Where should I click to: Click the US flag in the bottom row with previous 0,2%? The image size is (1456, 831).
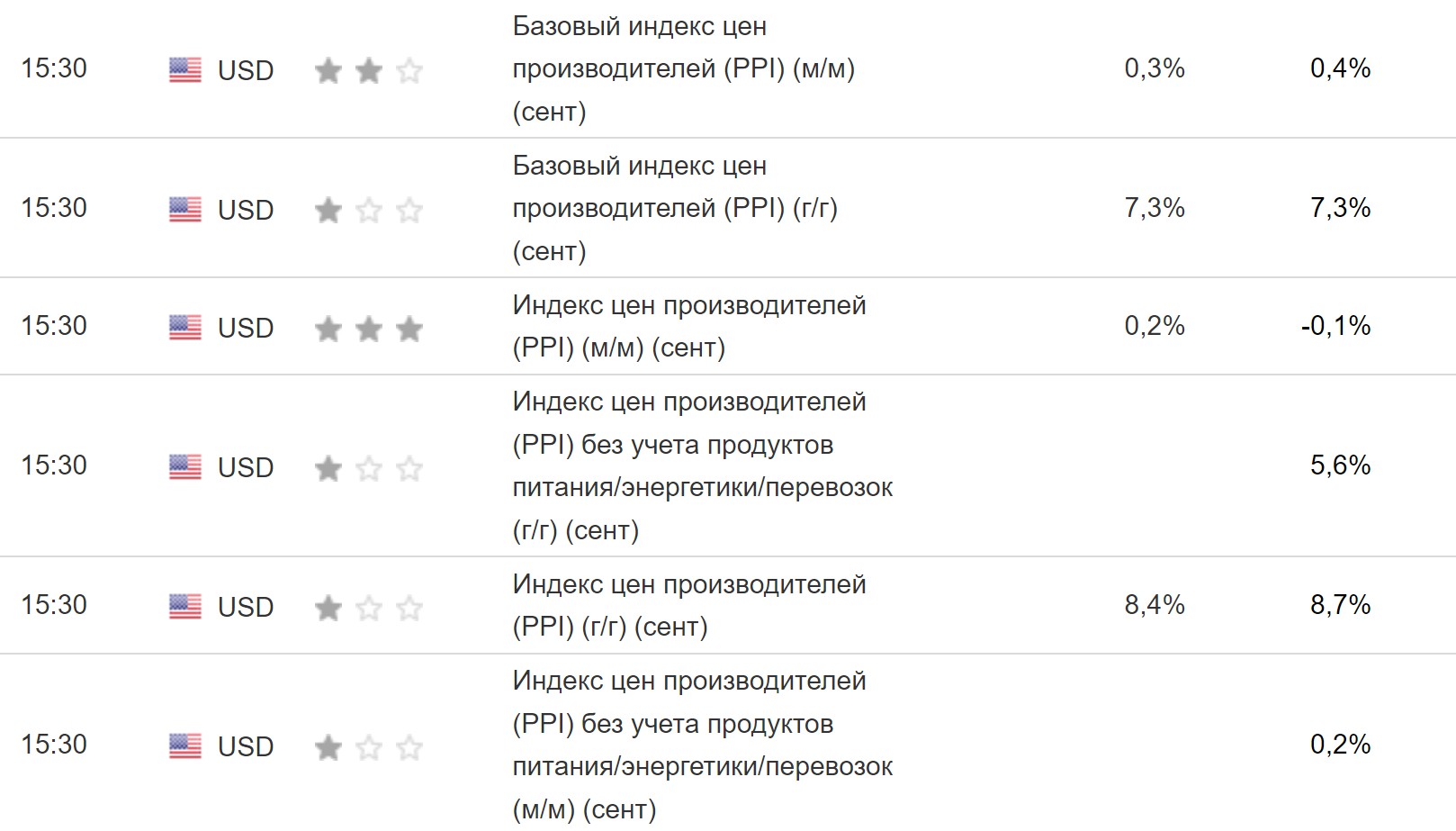(185, 746)
